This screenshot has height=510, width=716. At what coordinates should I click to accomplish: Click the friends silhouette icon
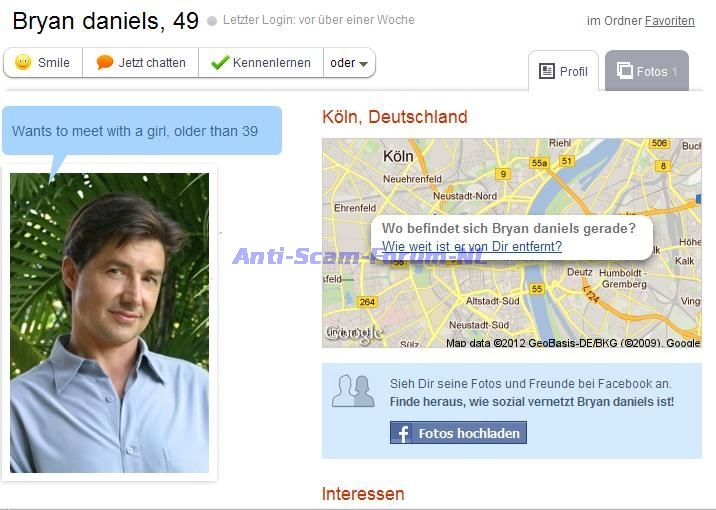point(353,392)
